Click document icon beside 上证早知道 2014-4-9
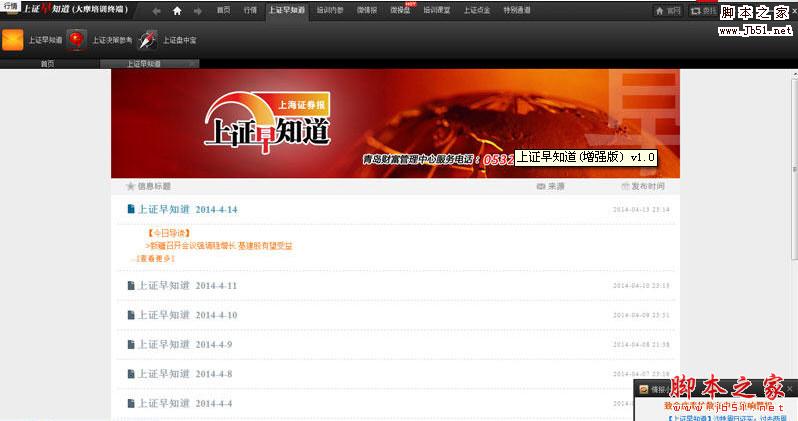Screen dimensions: 798x421 click(x=131, y=344)
